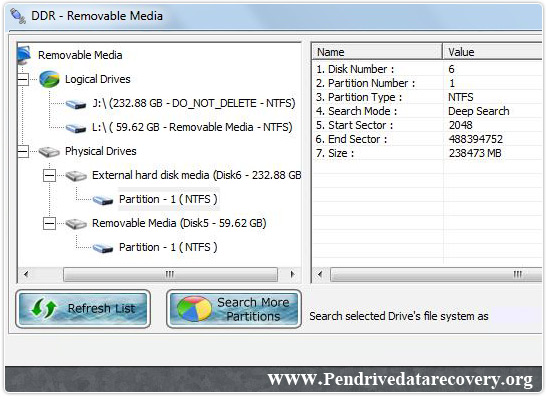Click the drive tree's horizontal scrollbar right arrow

pyautogui.click(x=293, y=274)
